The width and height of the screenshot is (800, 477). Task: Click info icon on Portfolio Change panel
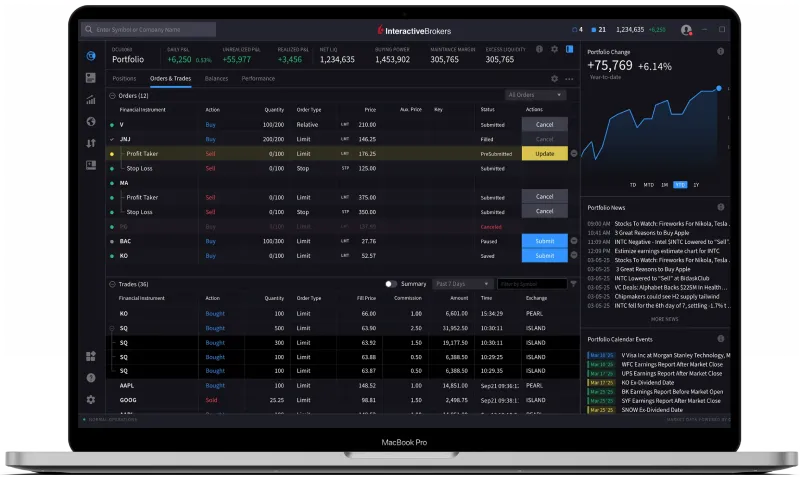tap(720, 52)
